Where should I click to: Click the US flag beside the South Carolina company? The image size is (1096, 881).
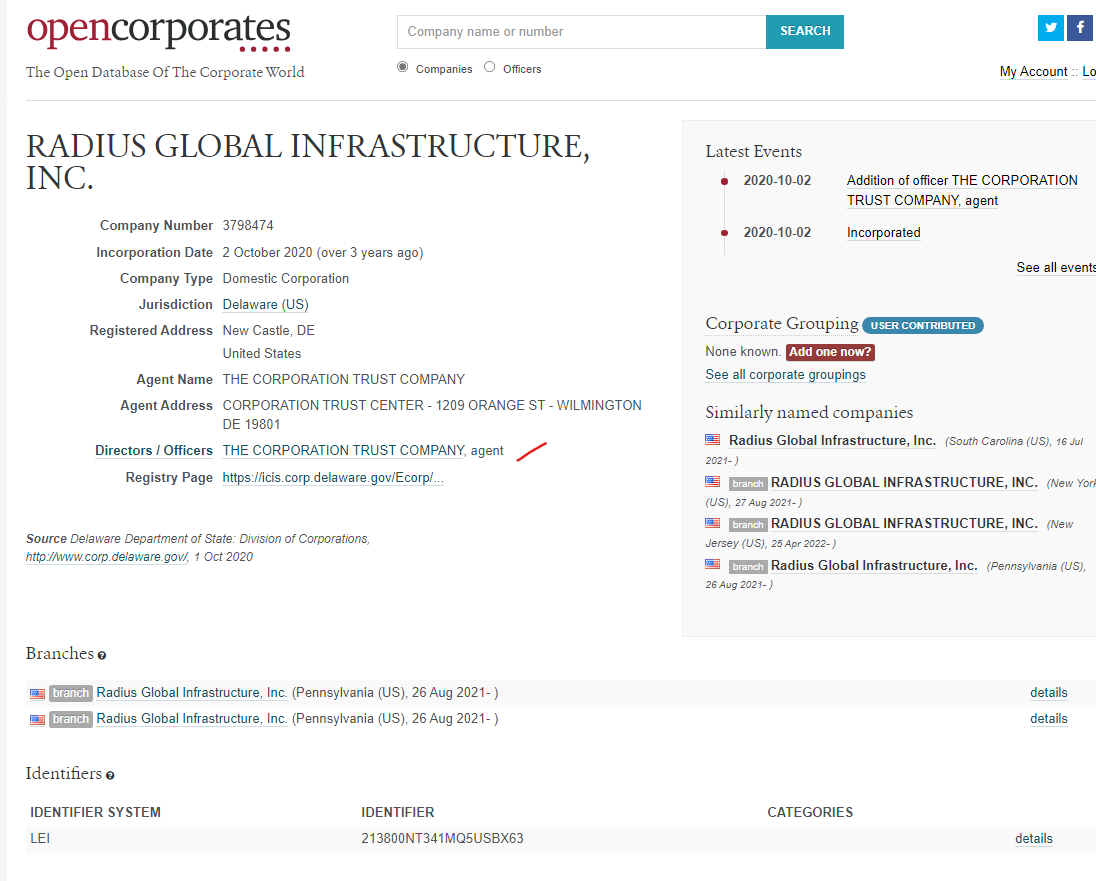coord(712,440)
